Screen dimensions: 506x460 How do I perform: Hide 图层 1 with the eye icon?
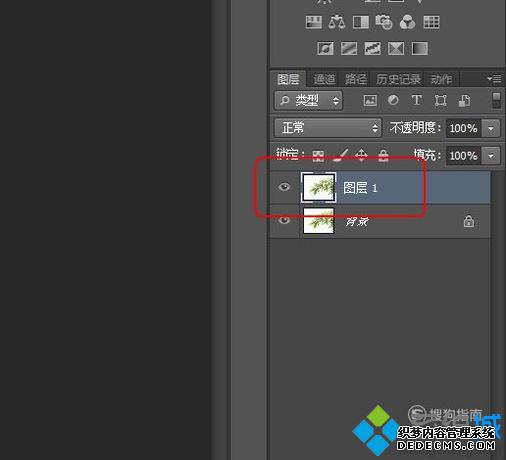[x=284, y=187]
